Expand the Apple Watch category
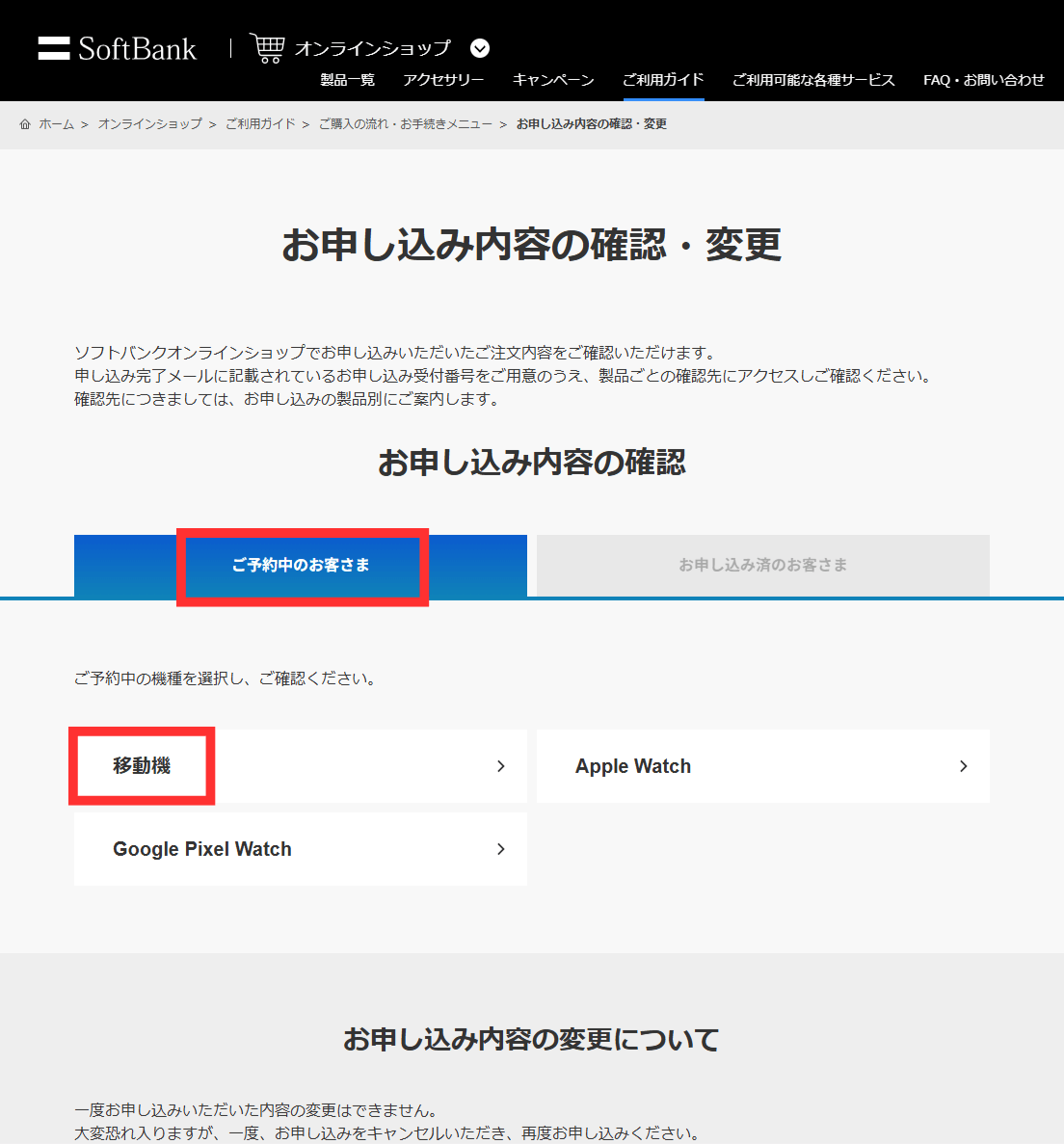The height and width of the screenshot is (1144, 1064). coord(762,766)
